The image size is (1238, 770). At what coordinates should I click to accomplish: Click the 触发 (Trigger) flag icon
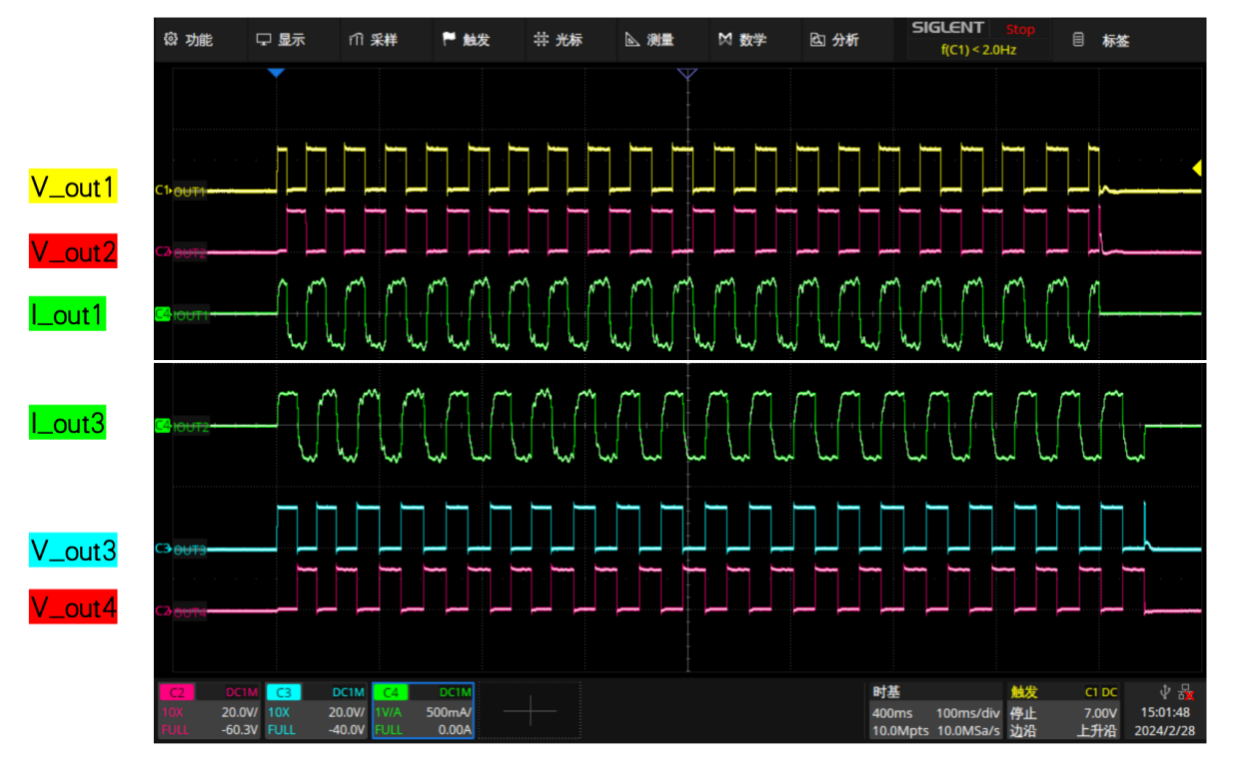coord(450,40)
